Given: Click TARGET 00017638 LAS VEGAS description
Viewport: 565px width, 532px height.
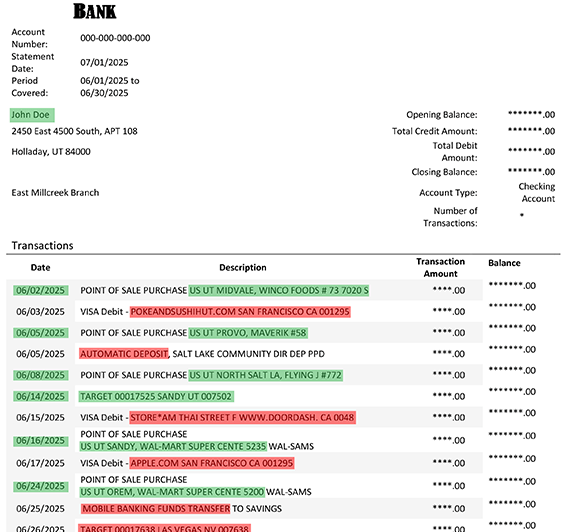Looking at the screenshot, I should 164,528.
